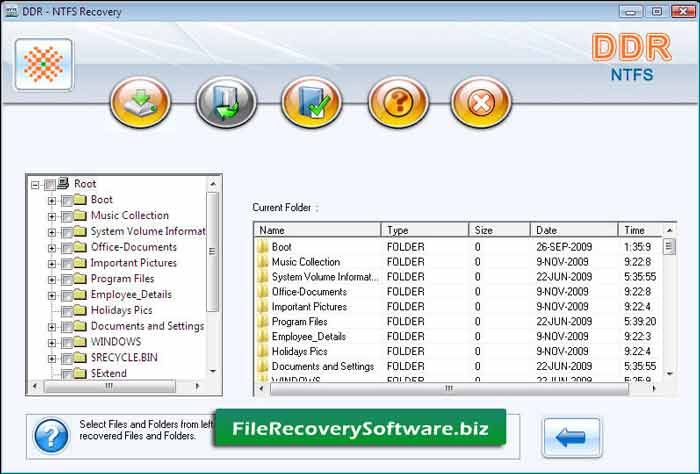Viewport: 700px width, 474px height.
Task: Click the gray recover files toolbar button
Action: coord(226,102)
